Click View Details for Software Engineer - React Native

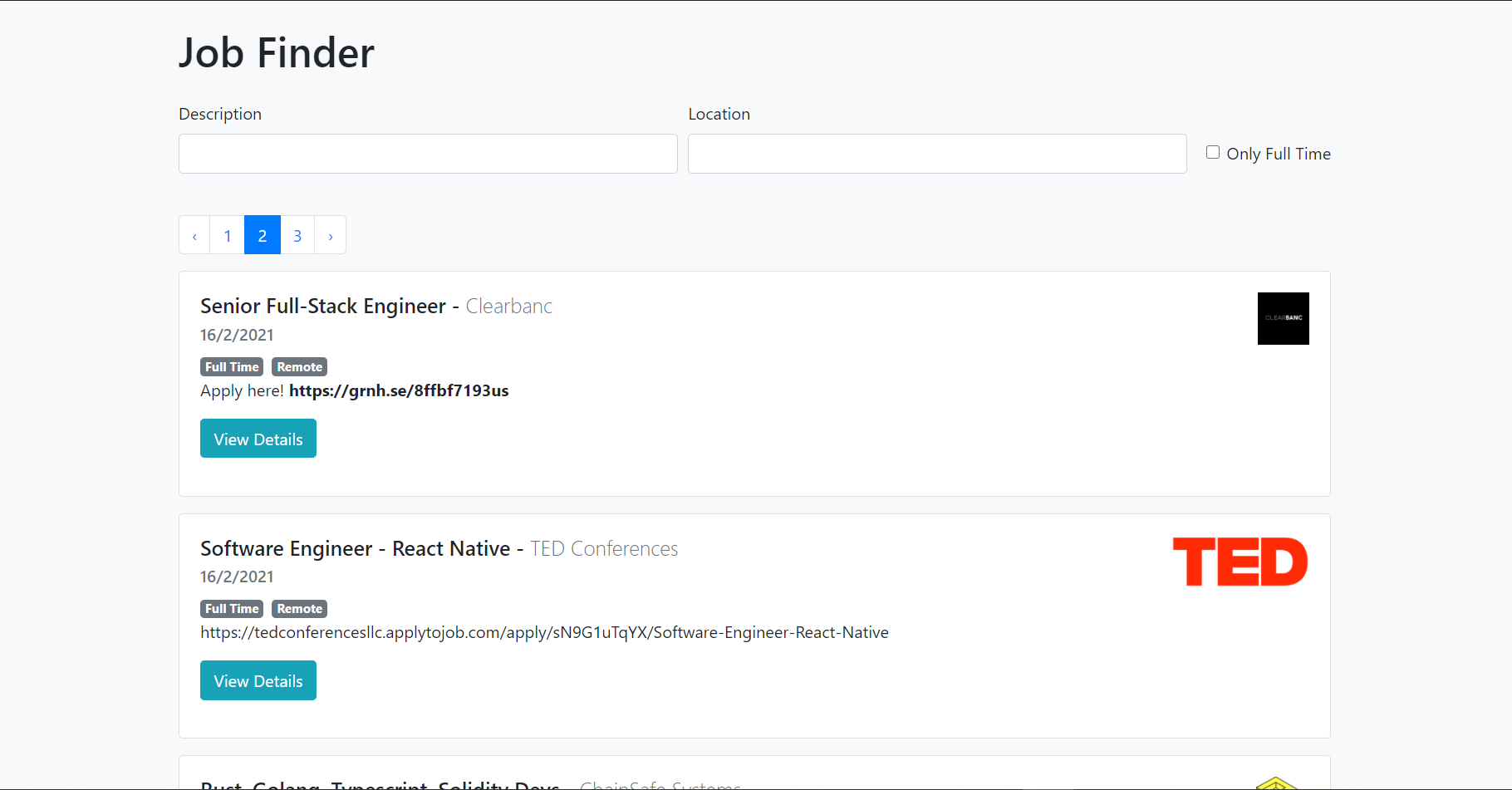pyautogui.click(x=258, y=680)
